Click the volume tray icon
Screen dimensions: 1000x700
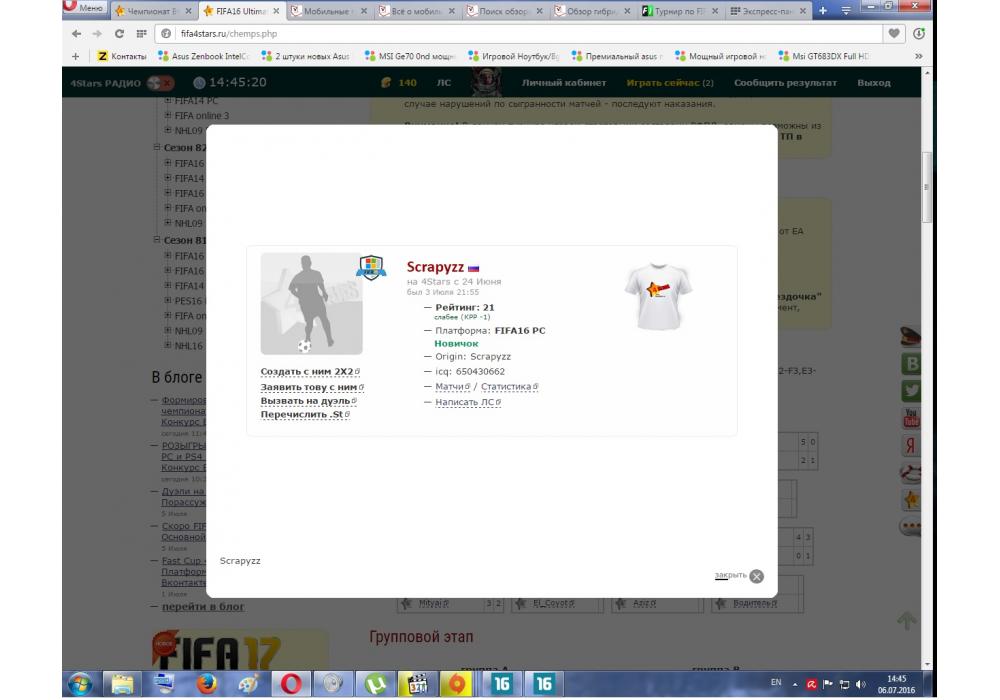(x=860, y=684)
